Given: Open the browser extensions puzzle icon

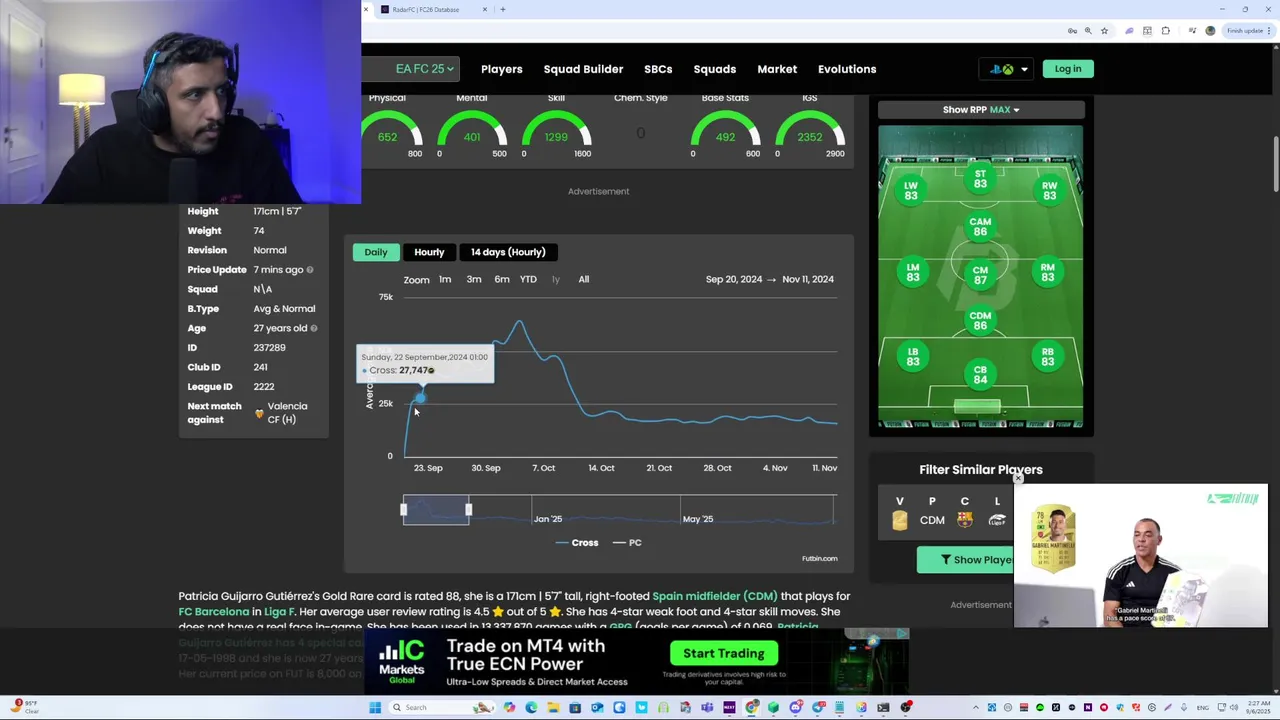Looking at the screenshot, I should (1165, 31).
